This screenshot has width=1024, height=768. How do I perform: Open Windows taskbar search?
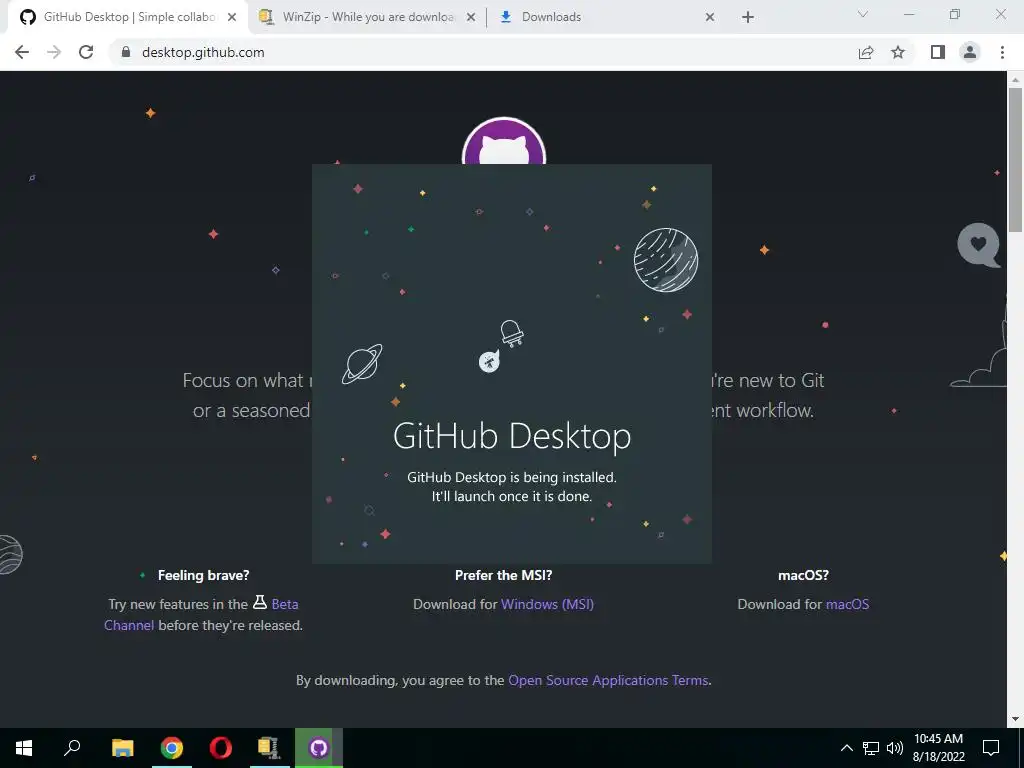click(72, 748)
